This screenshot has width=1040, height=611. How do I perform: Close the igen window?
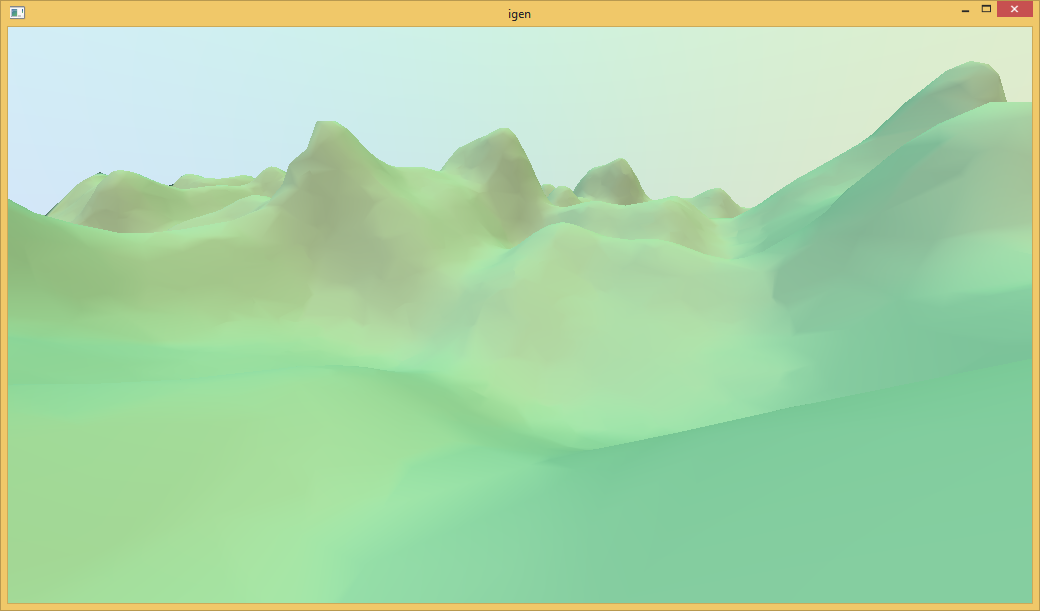tap(1014, 10)
